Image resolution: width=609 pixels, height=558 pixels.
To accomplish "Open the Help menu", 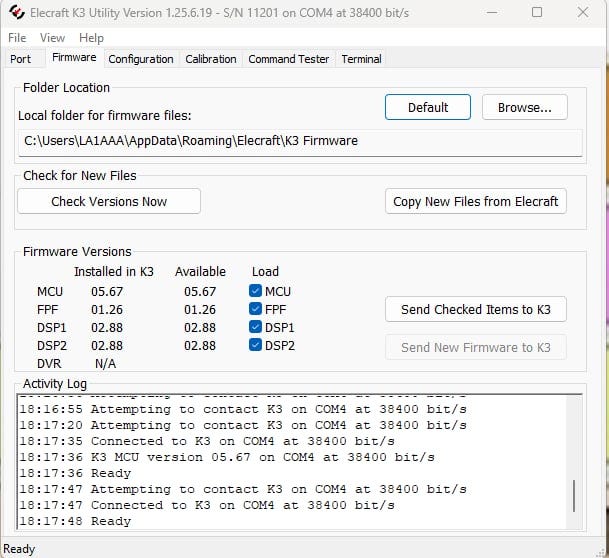I will pyautogui.click(x=91, y=38).
